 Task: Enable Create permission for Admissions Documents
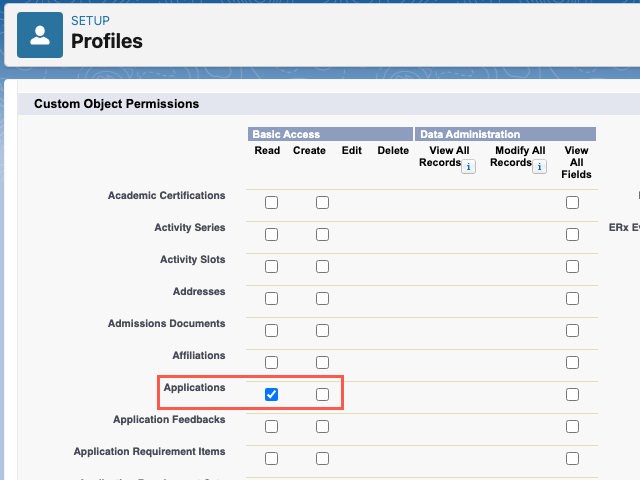[x=322, y=331]
